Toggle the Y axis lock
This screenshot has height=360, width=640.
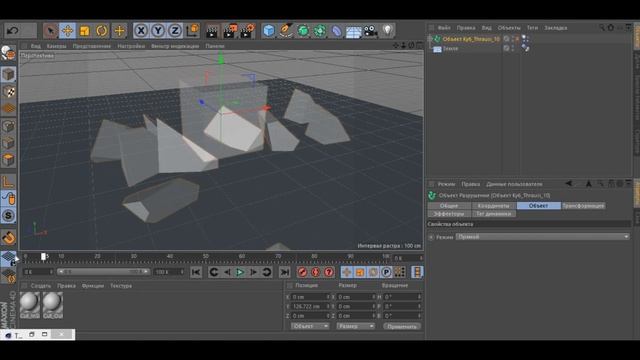click(158, 31)
